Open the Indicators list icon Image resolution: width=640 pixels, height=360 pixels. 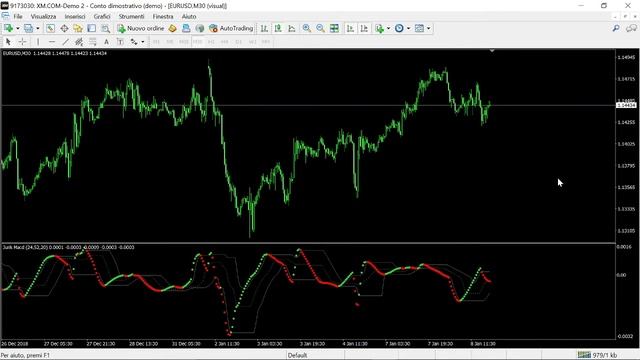tap(380, 28)
